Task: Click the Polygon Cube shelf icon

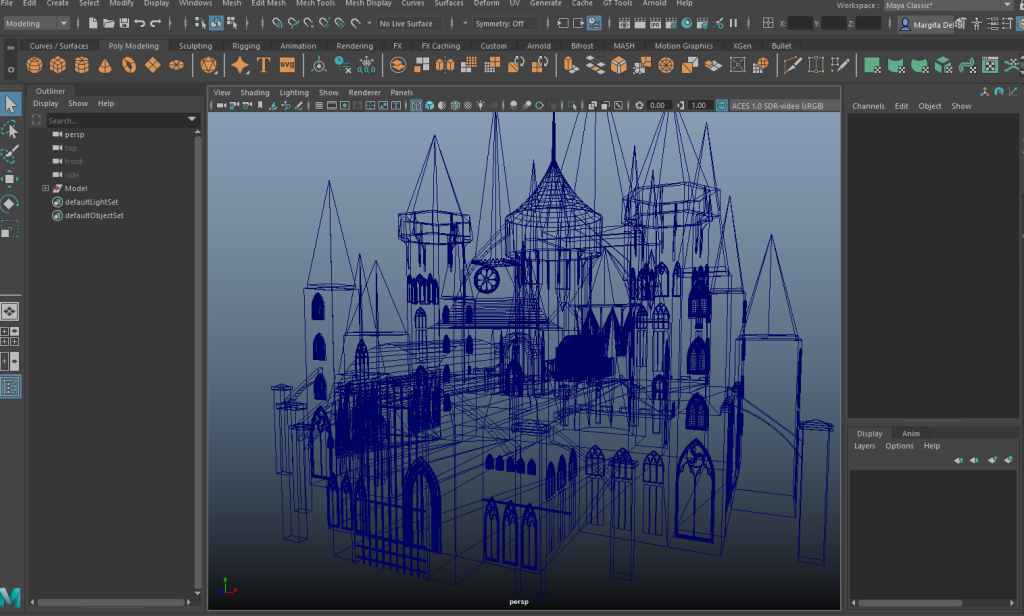Action: [x=58, y=65]
